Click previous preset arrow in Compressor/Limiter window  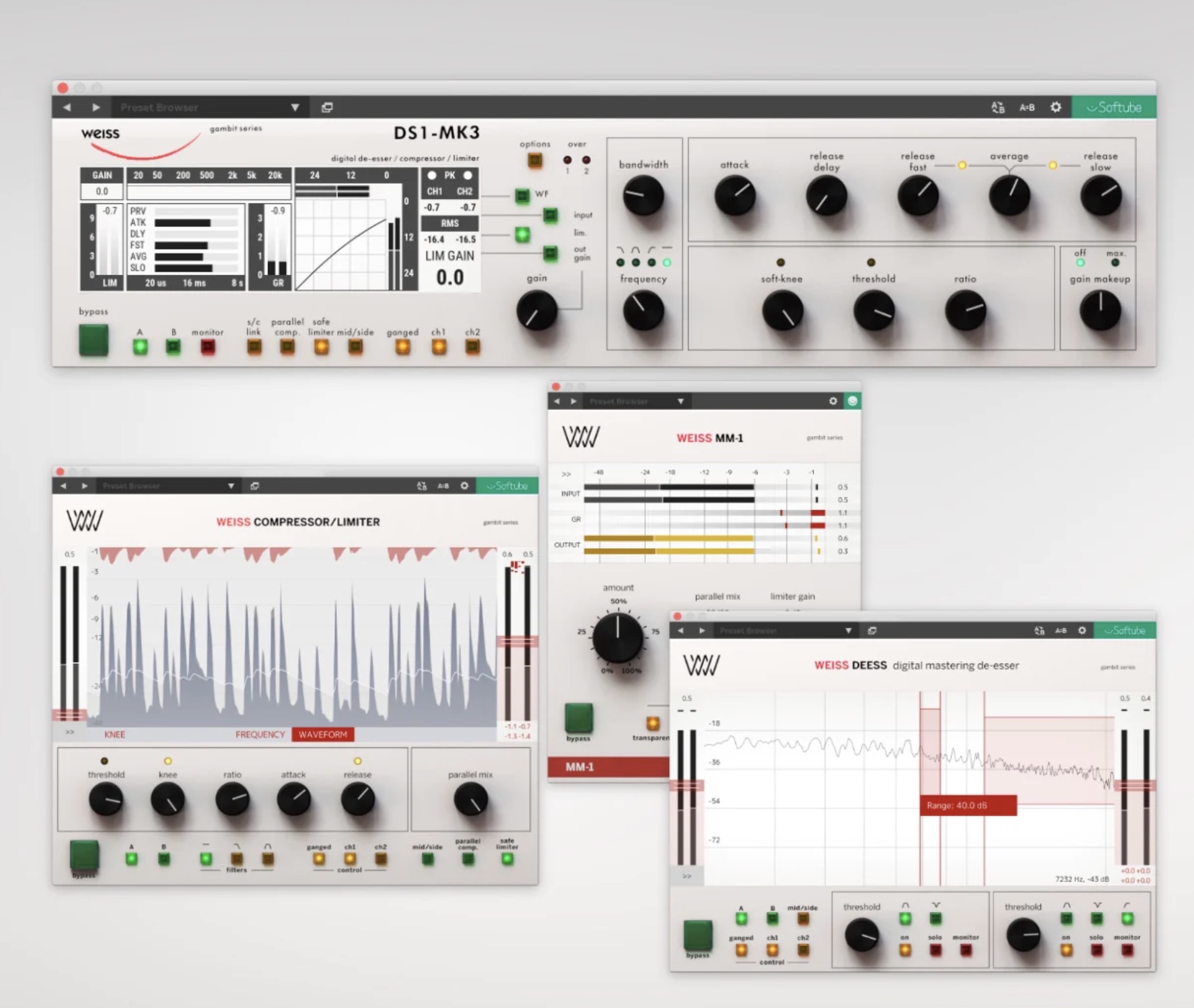pyautogui.click(x=63, y=486)
